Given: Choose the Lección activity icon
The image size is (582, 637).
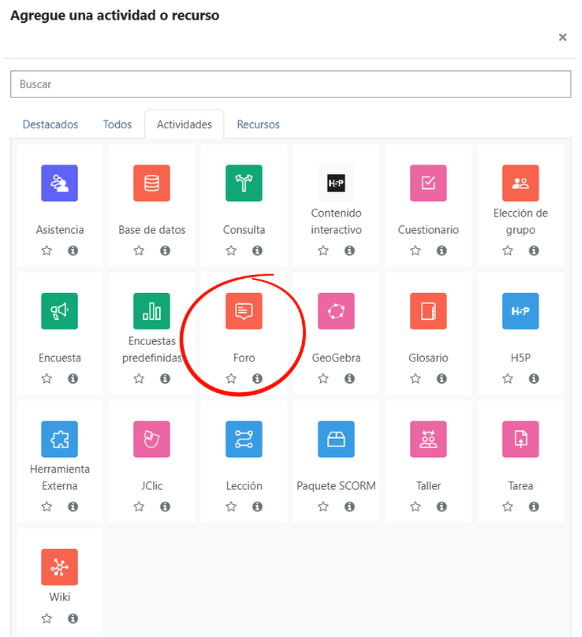Looking at the screenshot, I should click(244, 439).
